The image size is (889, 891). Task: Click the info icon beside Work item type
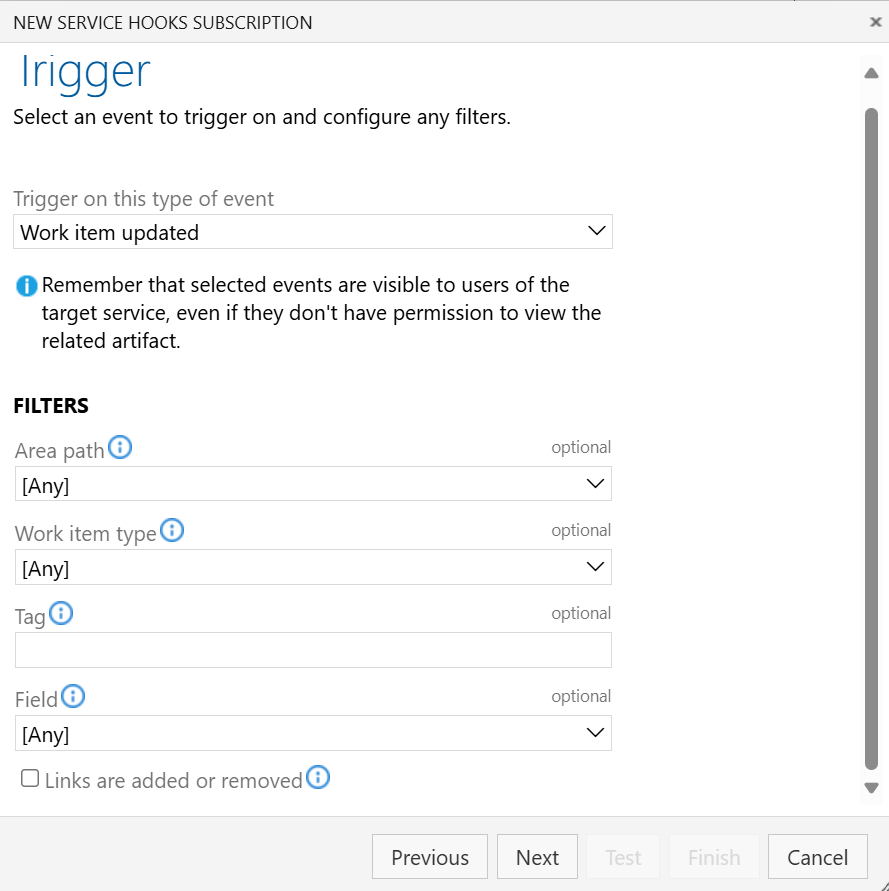[x=172, y=531]
